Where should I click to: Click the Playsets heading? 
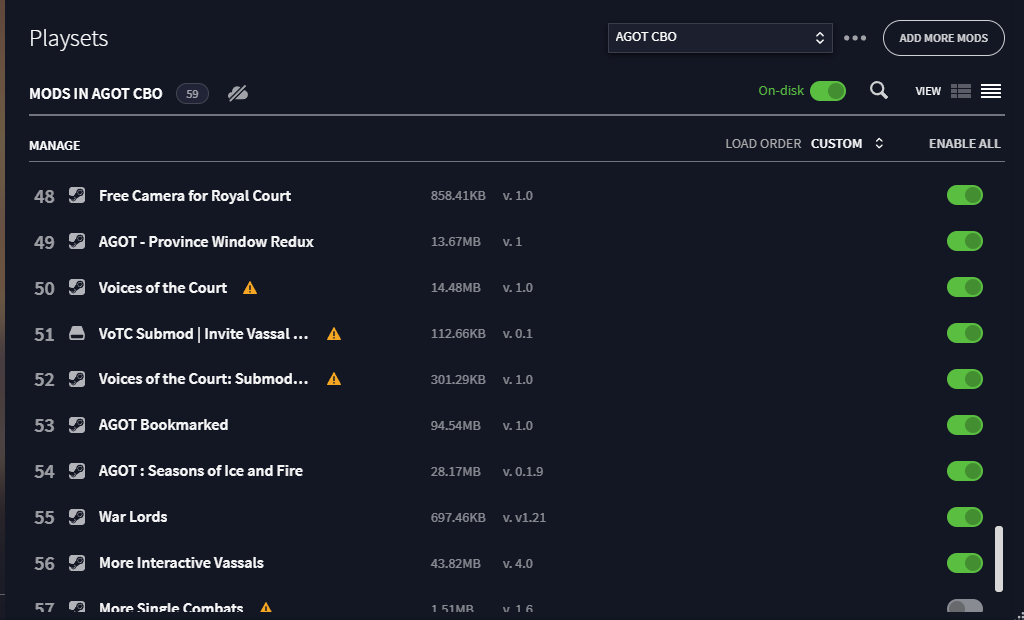coord(69,38)
